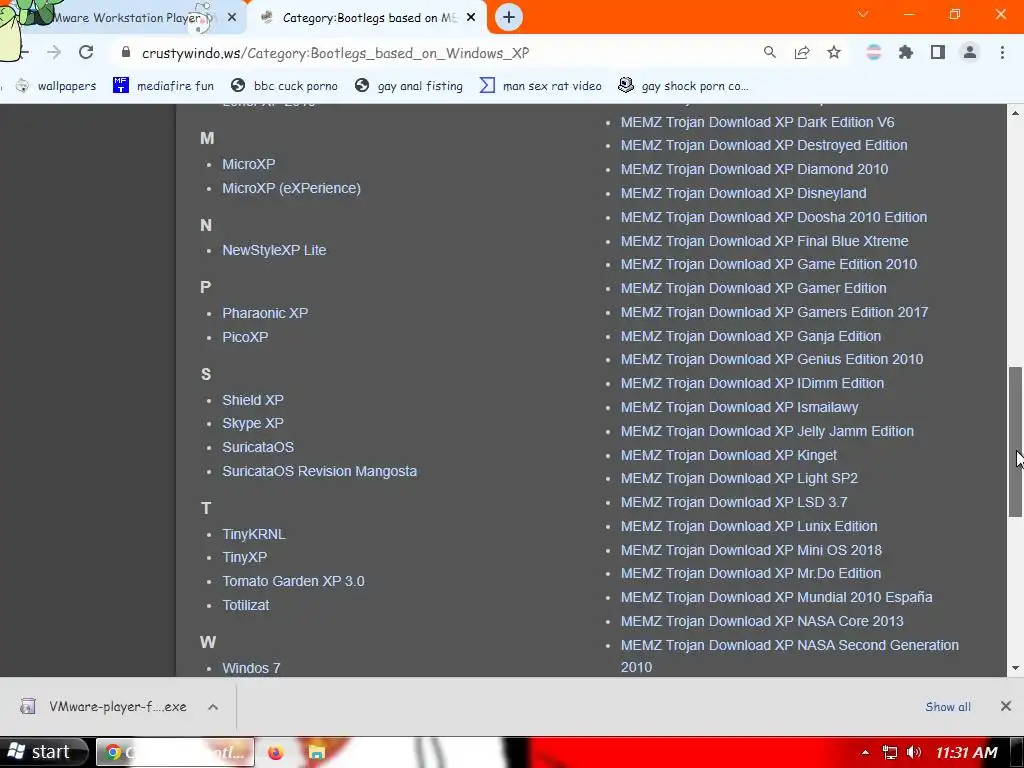
Task: Open the Skype XP link
Action: pyautogui.click(x=253, y=423)
